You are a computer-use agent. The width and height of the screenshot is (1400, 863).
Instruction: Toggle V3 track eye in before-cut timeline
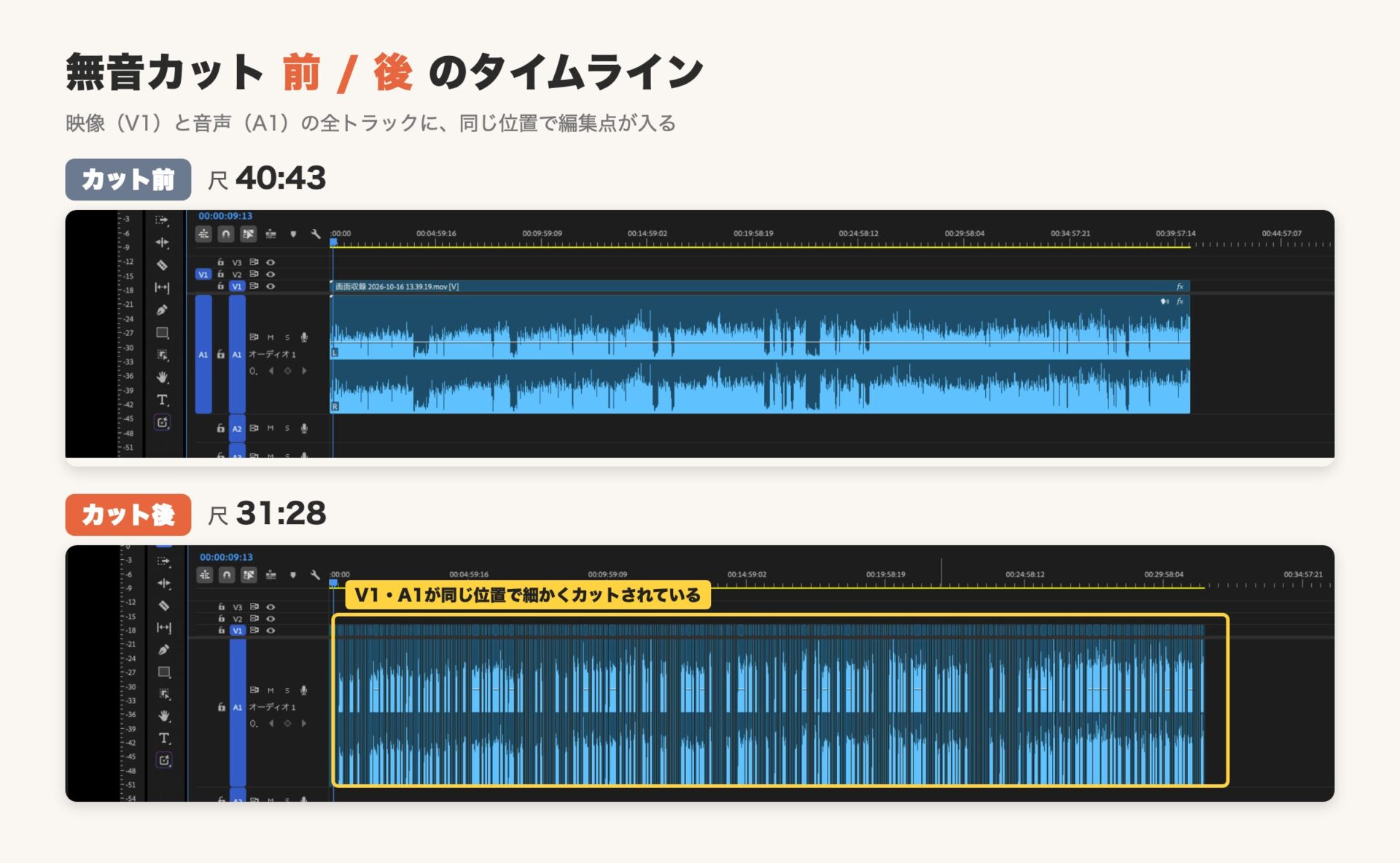[271, 262]
